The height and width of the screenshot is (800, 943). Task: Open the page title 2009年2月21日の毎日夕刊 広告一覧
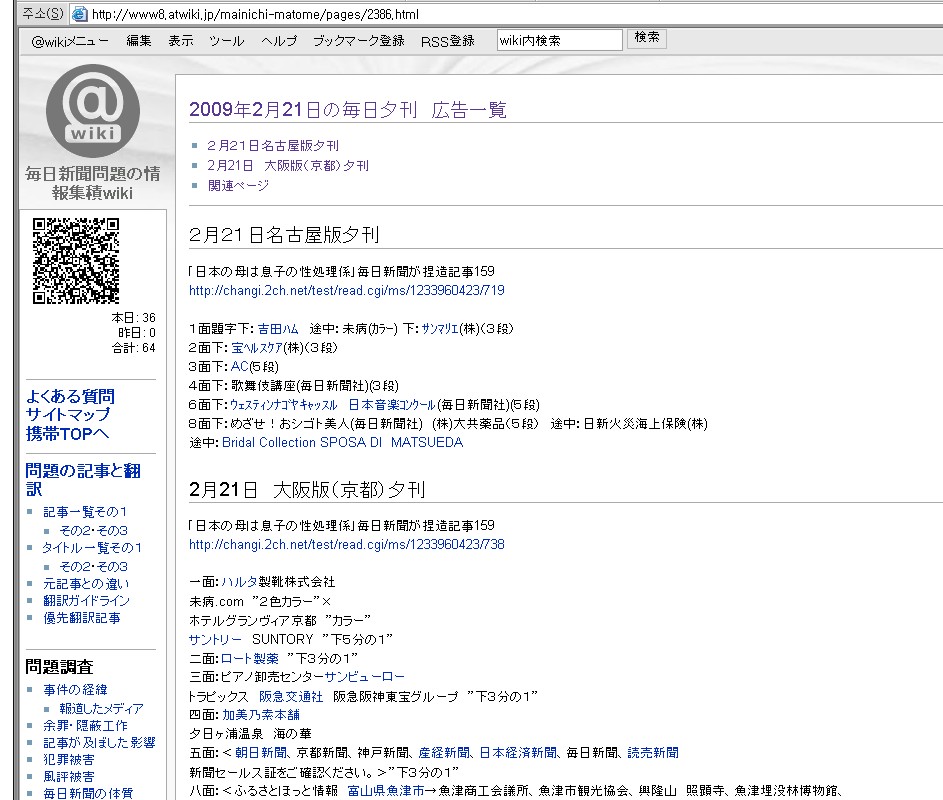(348, 109)
